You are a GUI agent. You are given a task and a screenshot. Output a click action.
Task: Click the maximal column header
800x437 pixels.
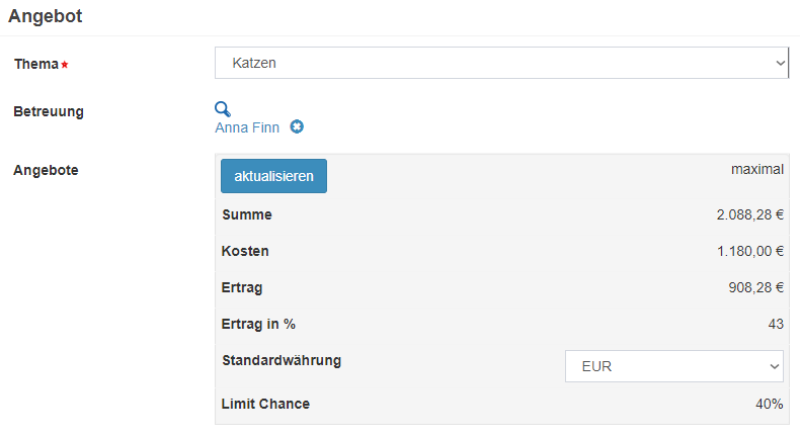click(x=757, y=170)
